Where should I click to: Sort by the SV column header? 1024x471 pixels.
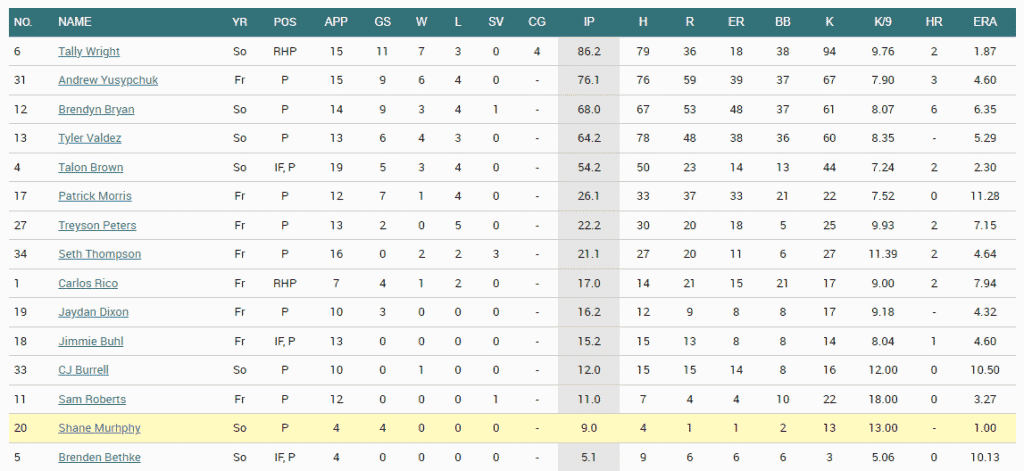(496, 21)
